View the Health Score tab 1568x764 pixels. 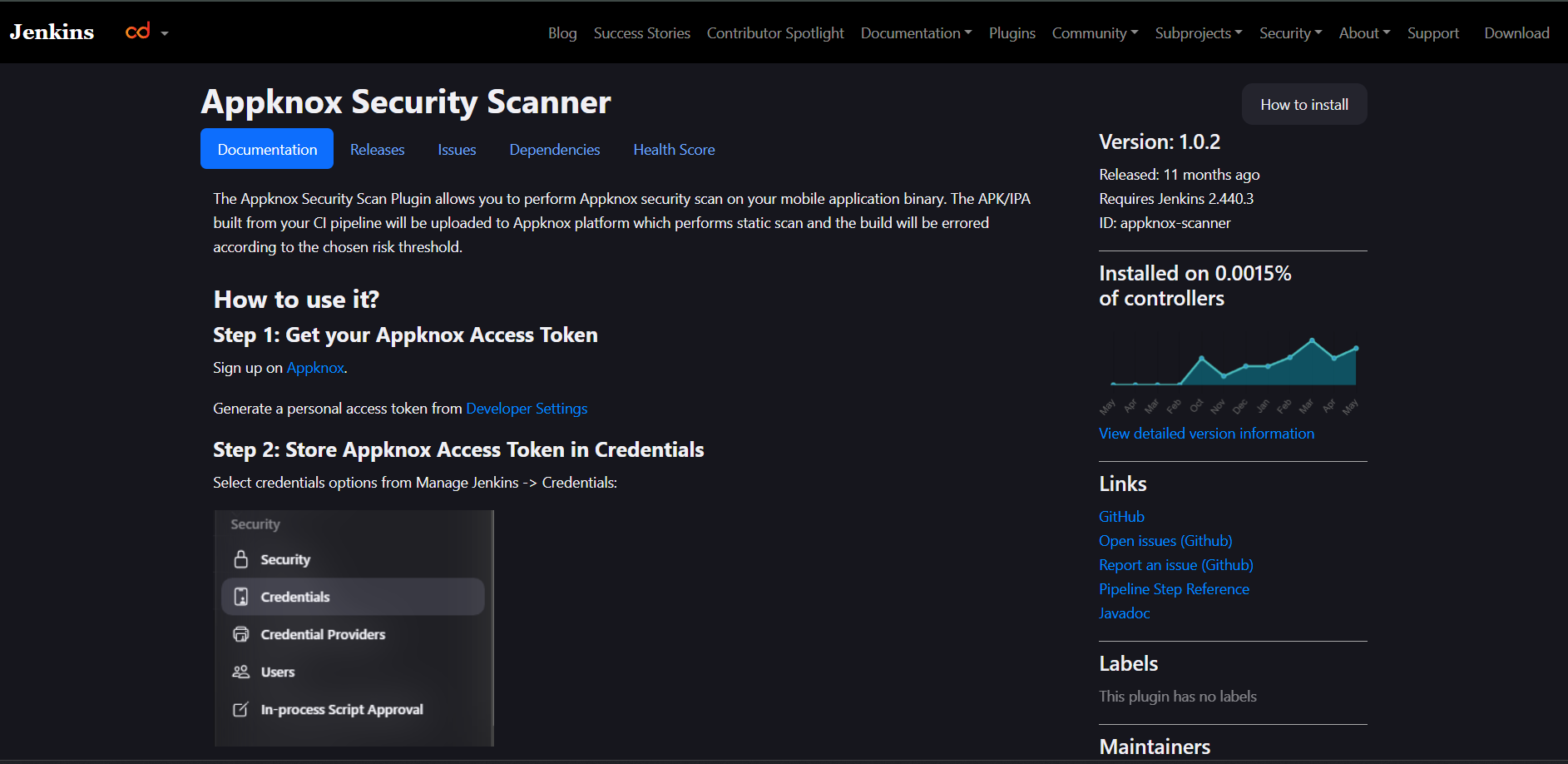click(674, 150)
